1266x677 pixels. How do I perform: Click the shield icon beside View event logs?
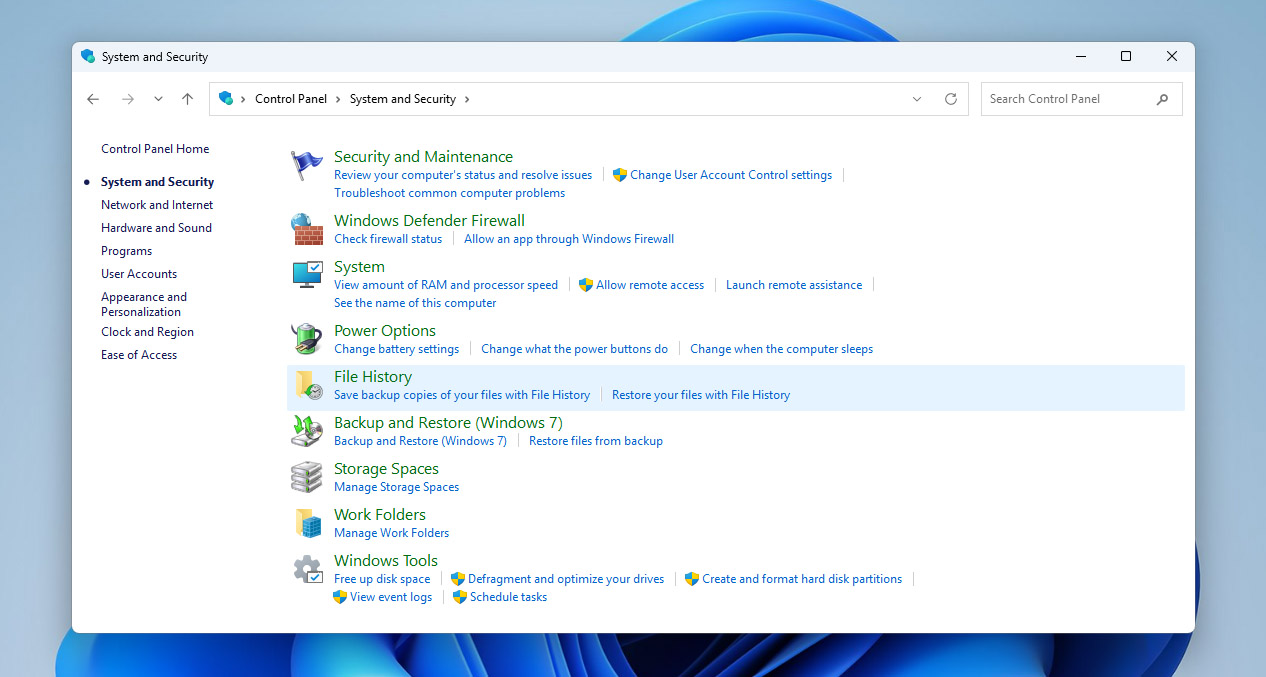point(340,597)
